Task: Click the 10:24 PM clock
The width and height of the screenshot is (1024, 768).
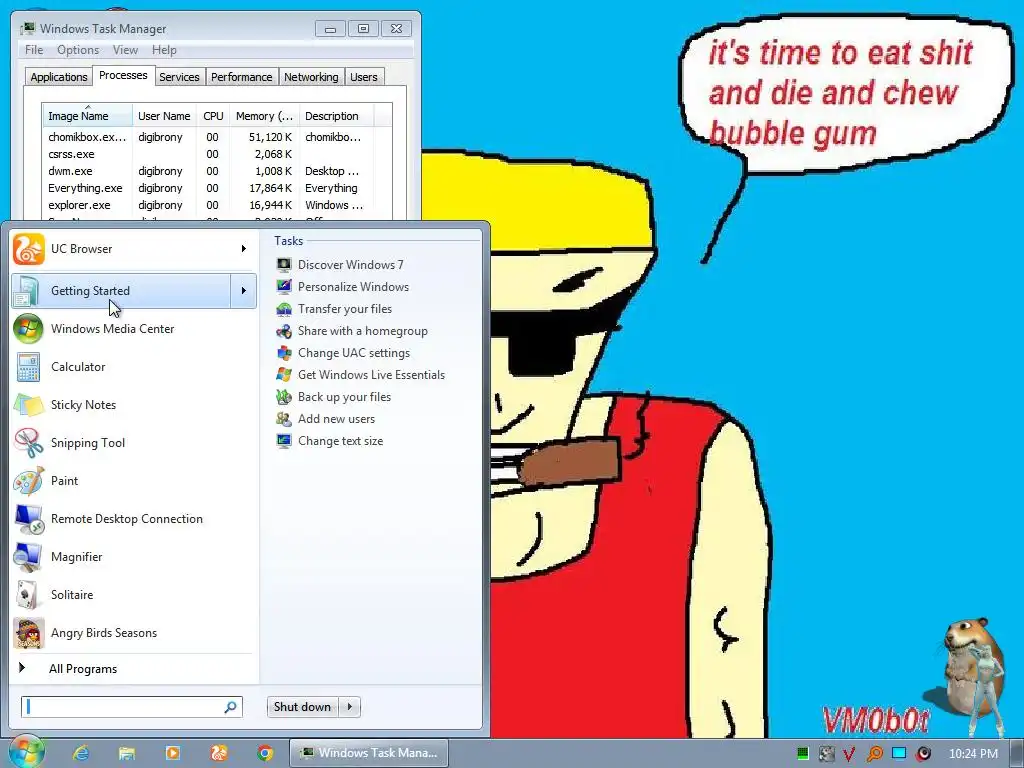Action: tap(973, 754)
